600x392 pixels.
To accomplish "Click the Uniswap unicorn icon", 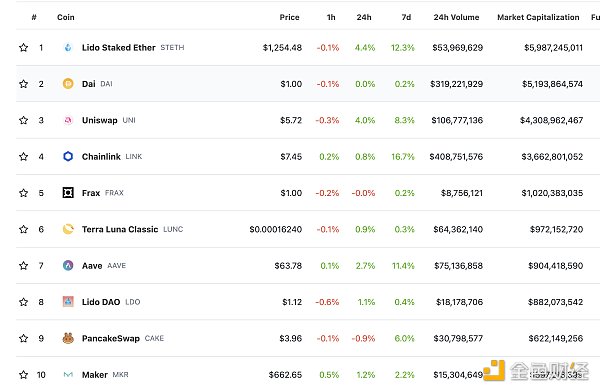I will click(x=68, y=120).
